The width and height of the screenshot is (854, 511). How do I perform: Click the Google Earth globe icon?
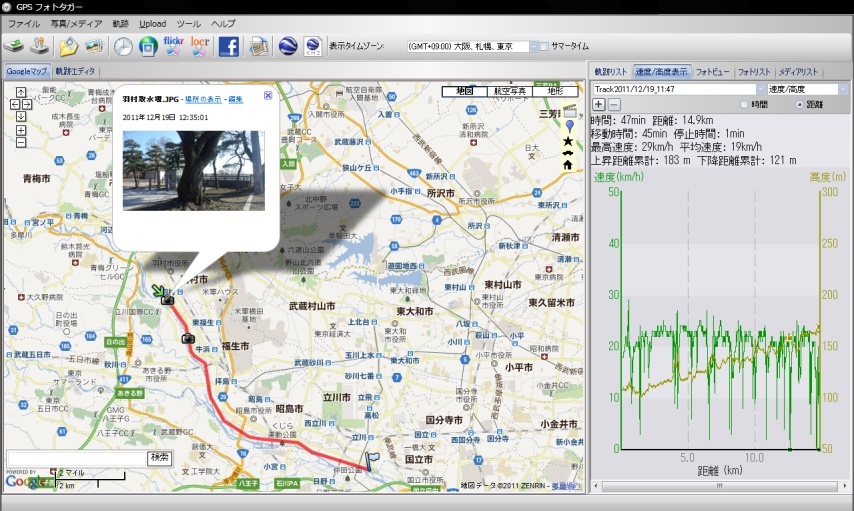click(286, 46)
